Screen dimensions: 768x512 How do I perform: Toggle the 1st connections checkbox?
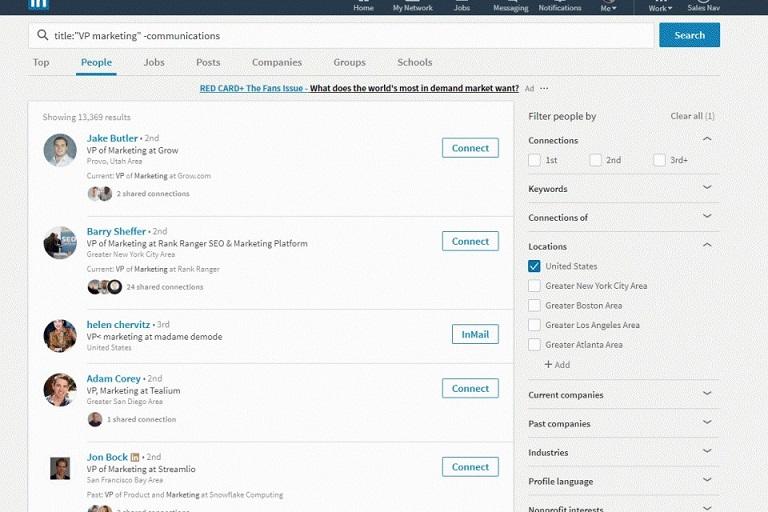(x=534, y=160)
